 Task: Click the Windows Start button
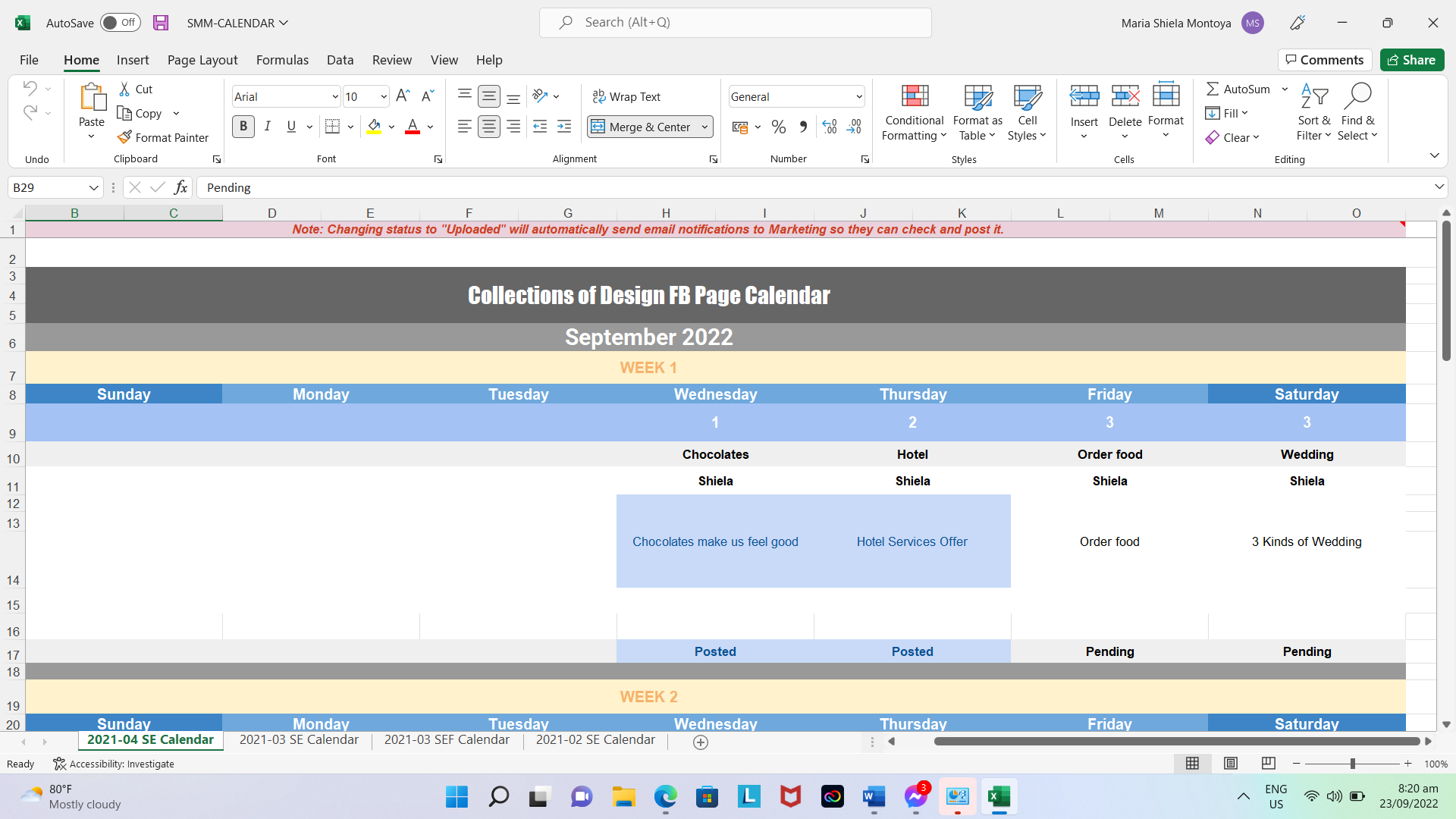457,796
